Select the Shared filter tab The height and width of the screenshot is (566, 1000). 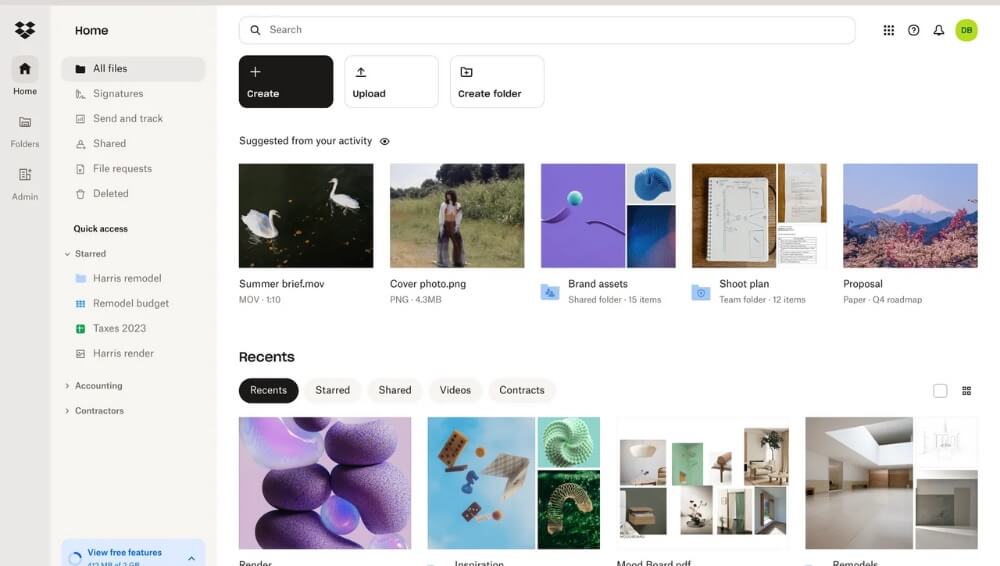click(x=395, y=390)
